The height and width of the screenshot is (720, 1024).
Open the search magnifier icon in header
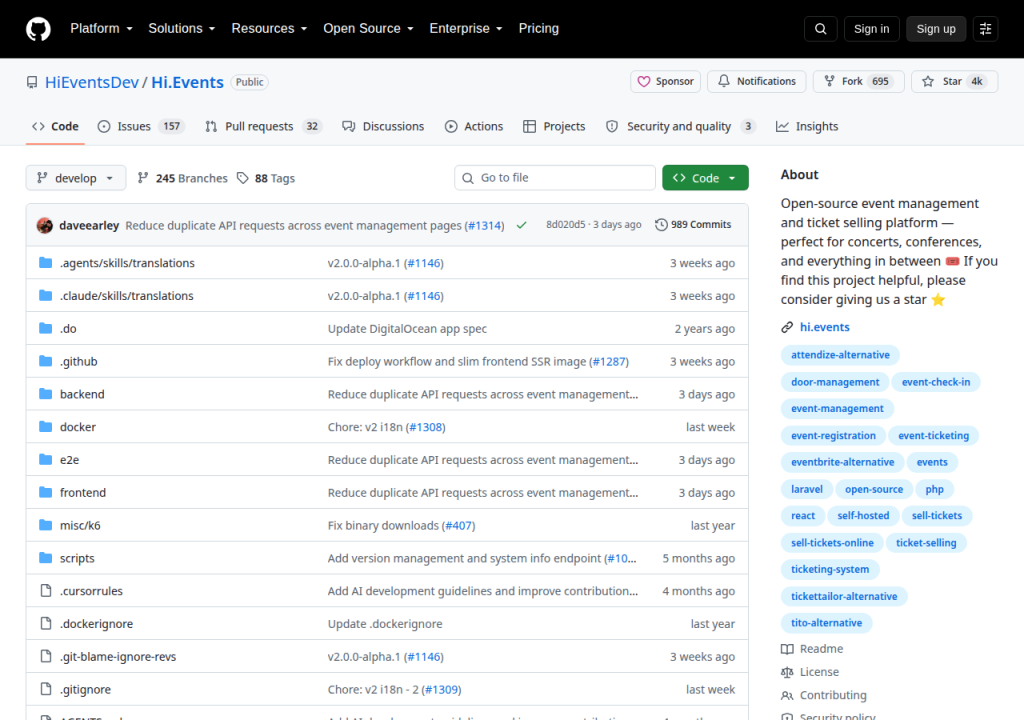pos(821,29)
